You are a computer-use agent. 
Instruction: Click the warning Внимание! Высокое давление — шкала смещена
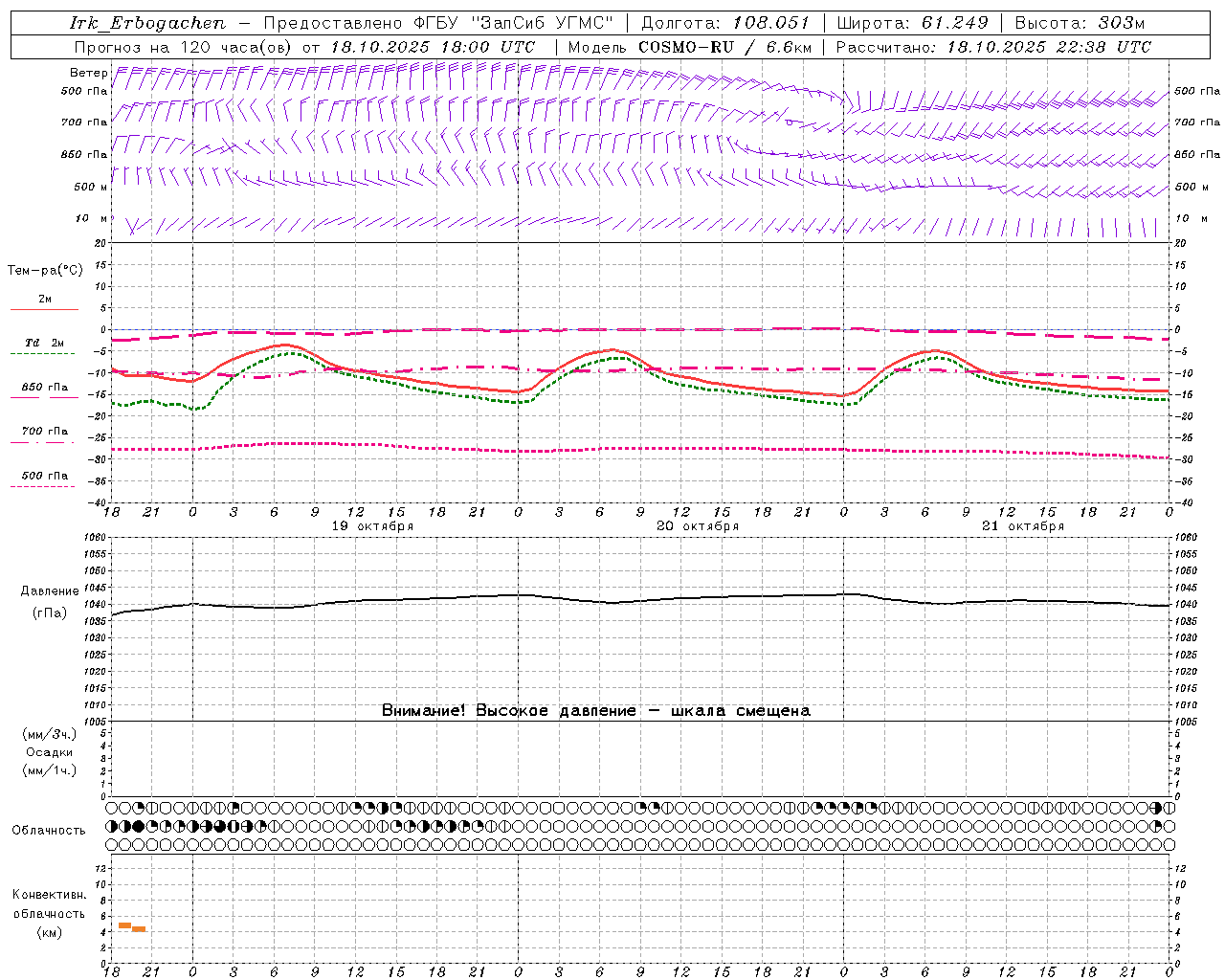[x=595, y=710]
